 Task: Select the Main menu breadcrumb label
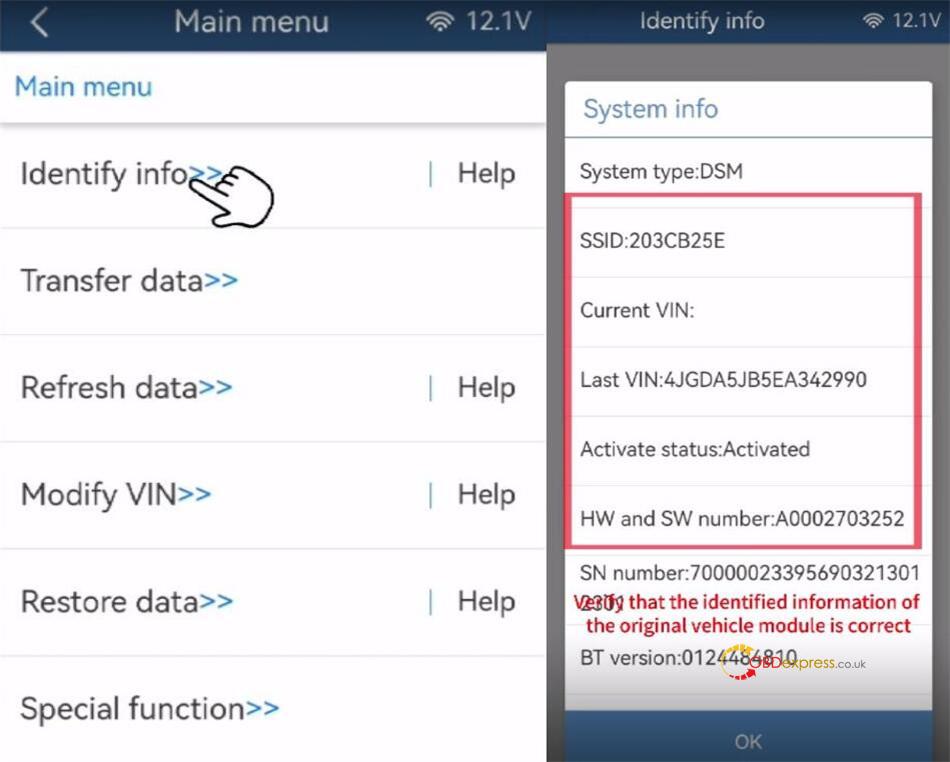tap(83, 87)
